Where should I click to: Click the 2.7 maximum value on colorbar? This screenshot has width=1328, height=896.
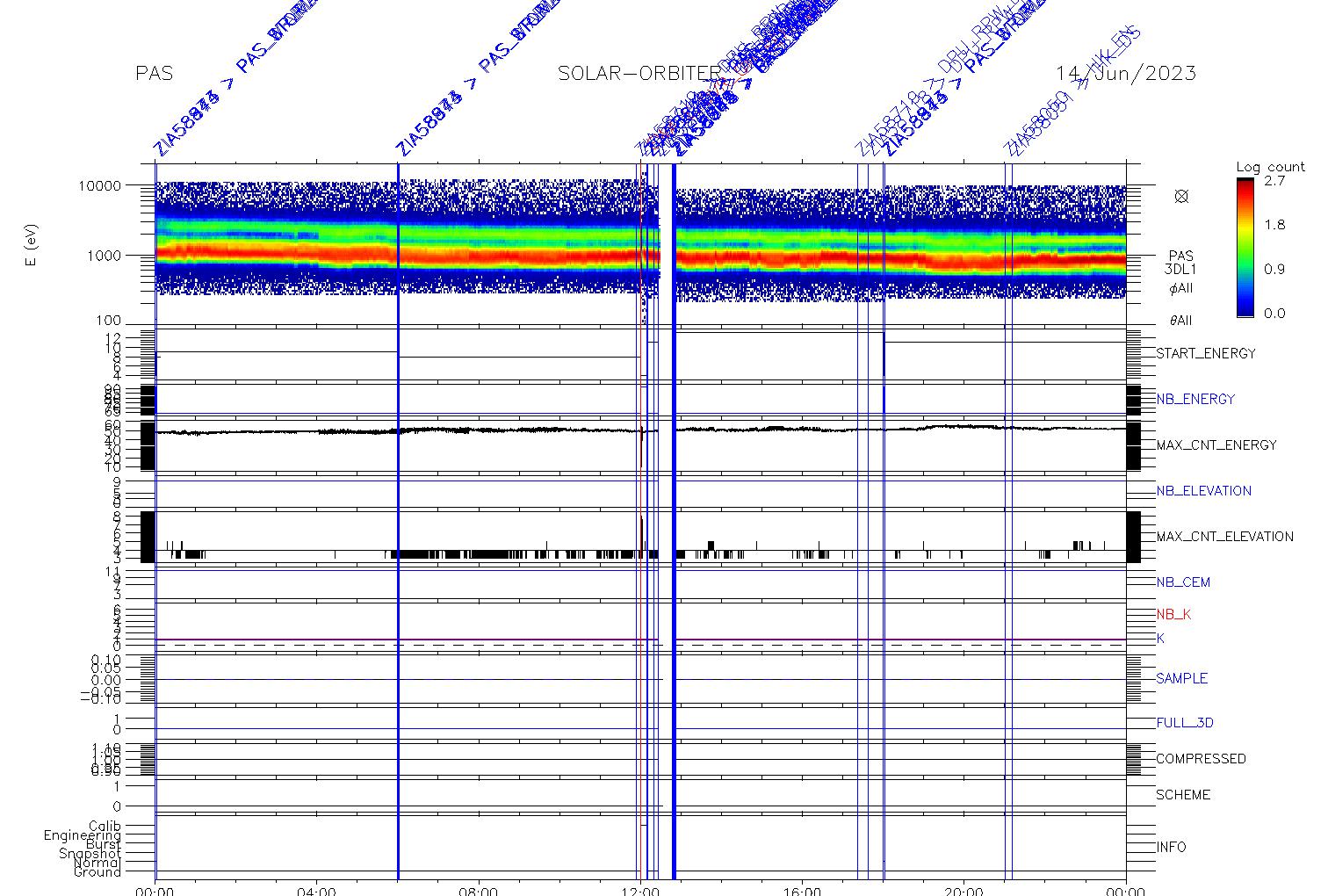pyautogui.click(x=1274, y=181)
